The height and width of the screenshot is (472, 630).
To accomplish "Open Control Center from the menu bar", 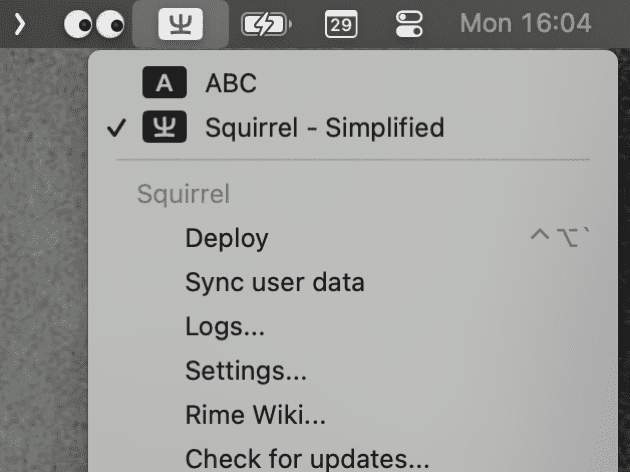I will tap(410, 23).
